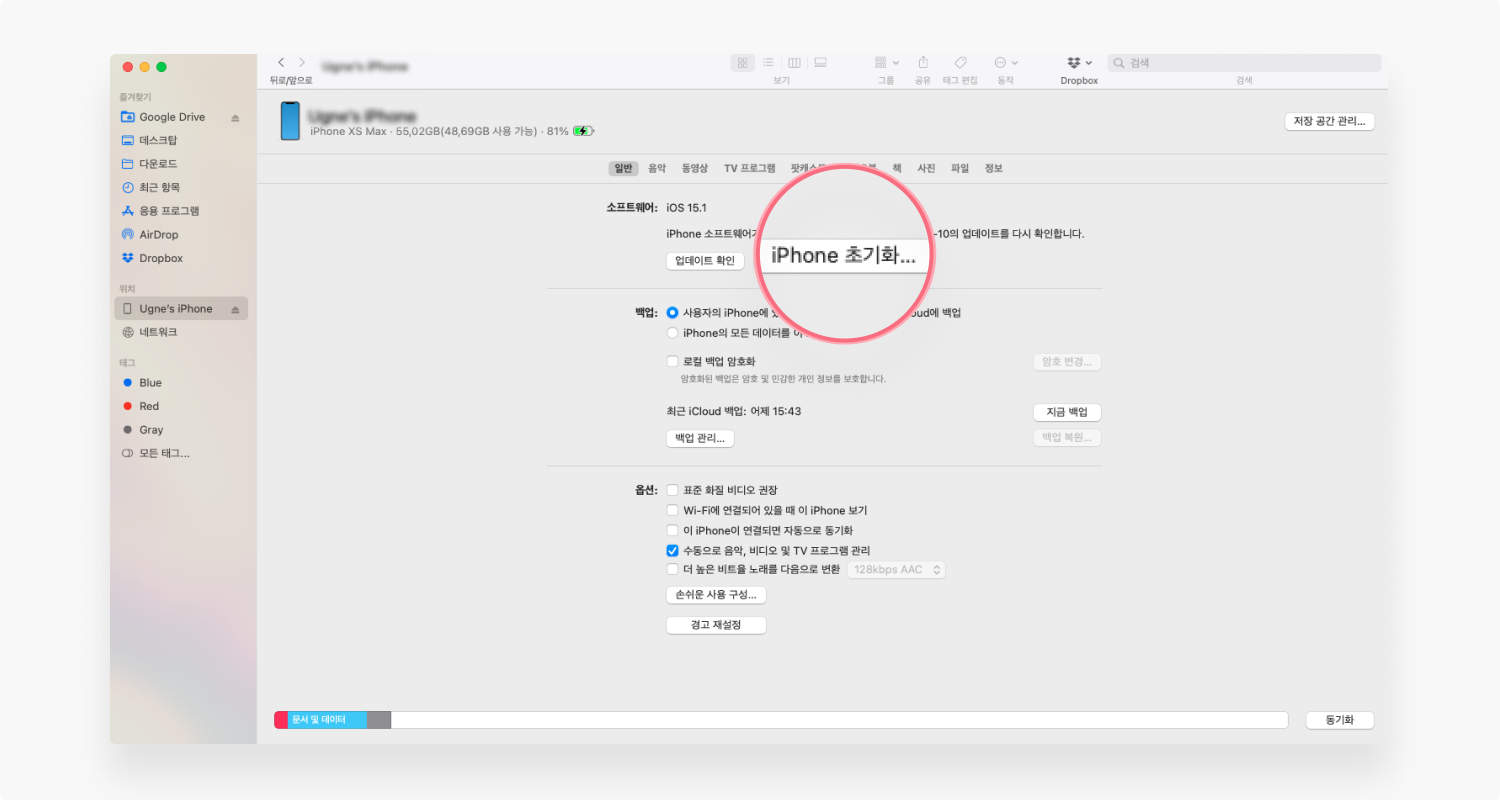
Task: Enable 자동으로 동기화 checkbox
Action: (x=672, y=530)
